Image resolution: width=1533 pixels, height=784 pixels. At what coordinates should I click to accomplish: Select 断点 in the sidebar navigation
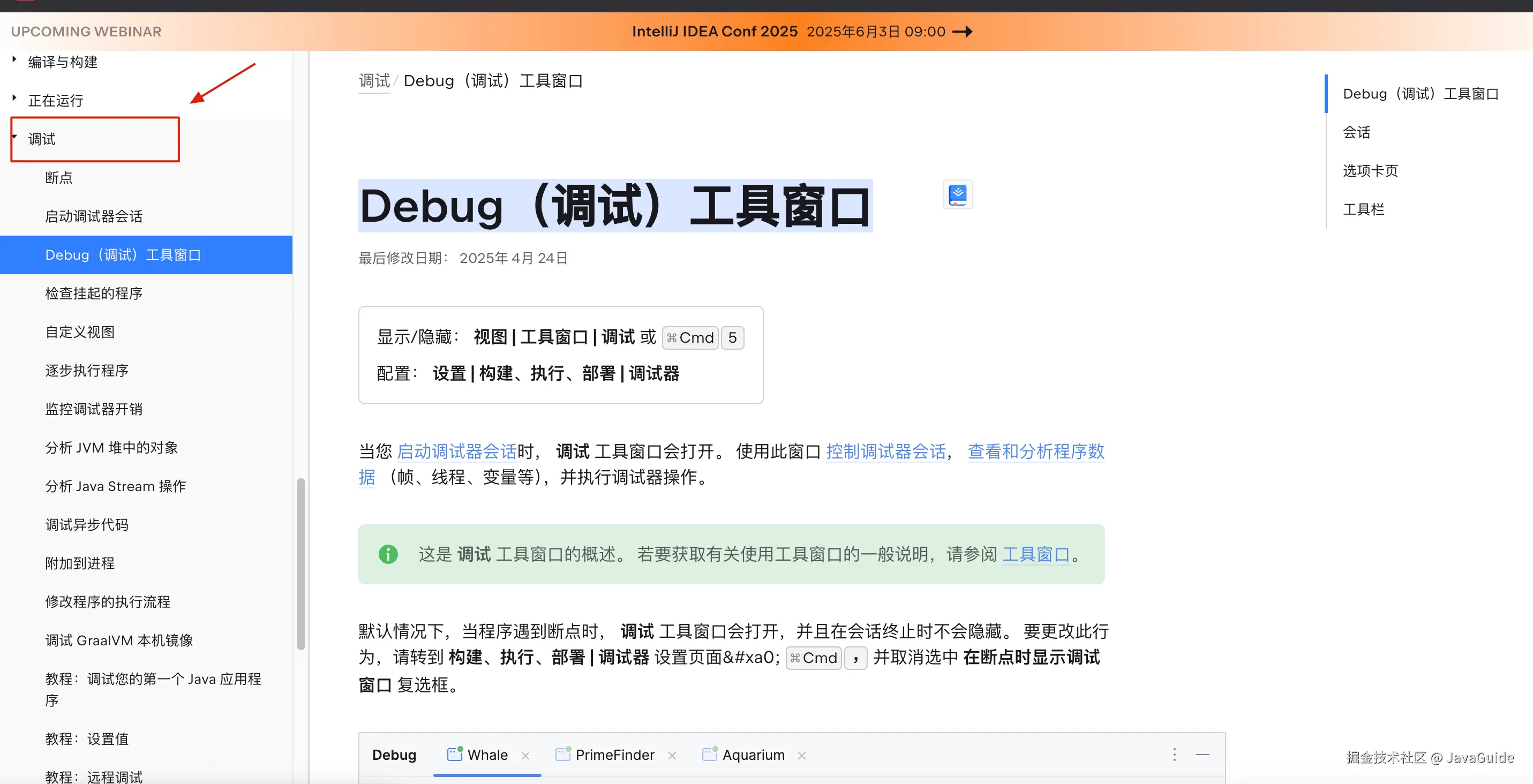(58, 177)
